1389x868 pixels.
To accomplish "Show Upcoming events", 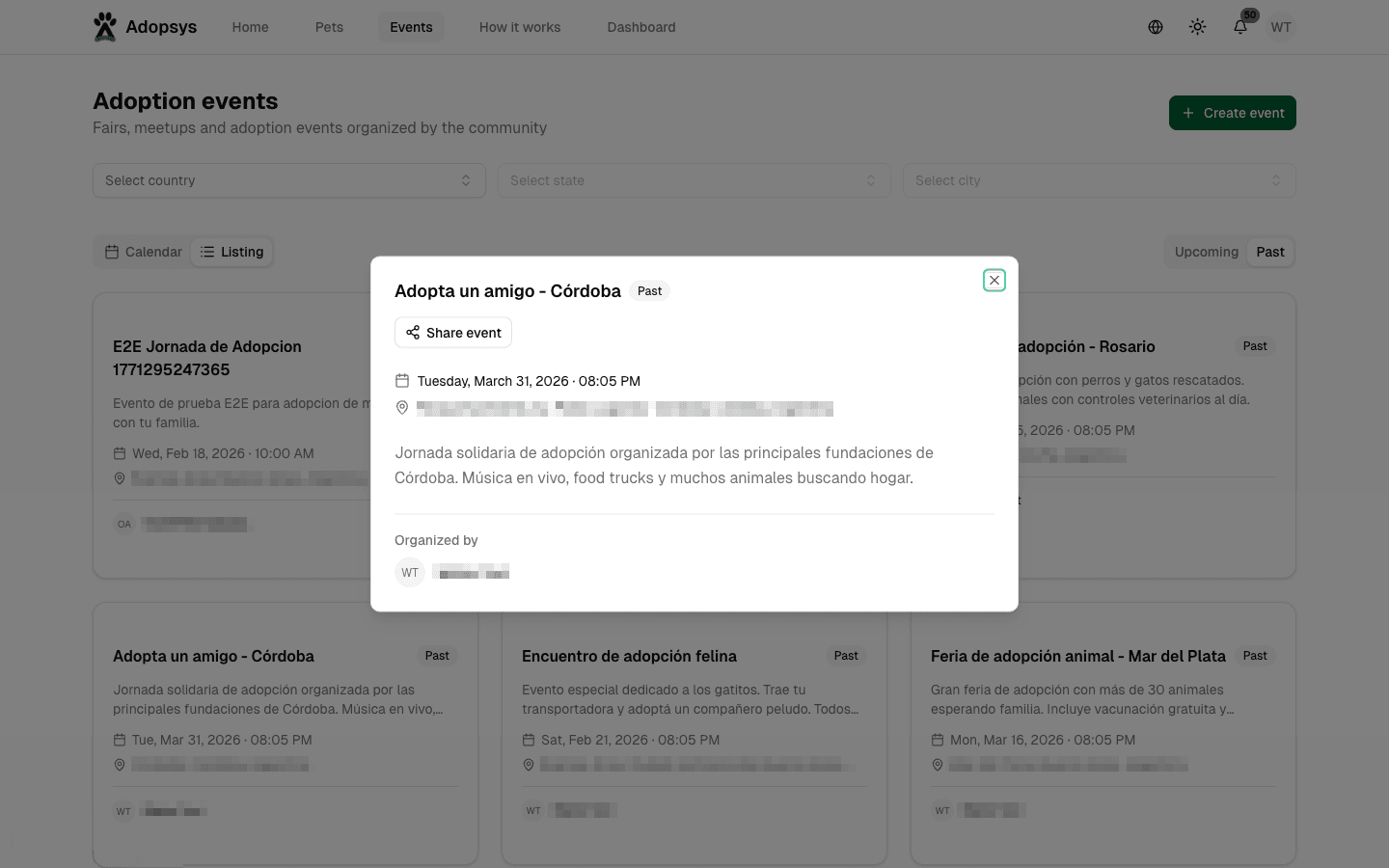I will [x=1206, y=252].
